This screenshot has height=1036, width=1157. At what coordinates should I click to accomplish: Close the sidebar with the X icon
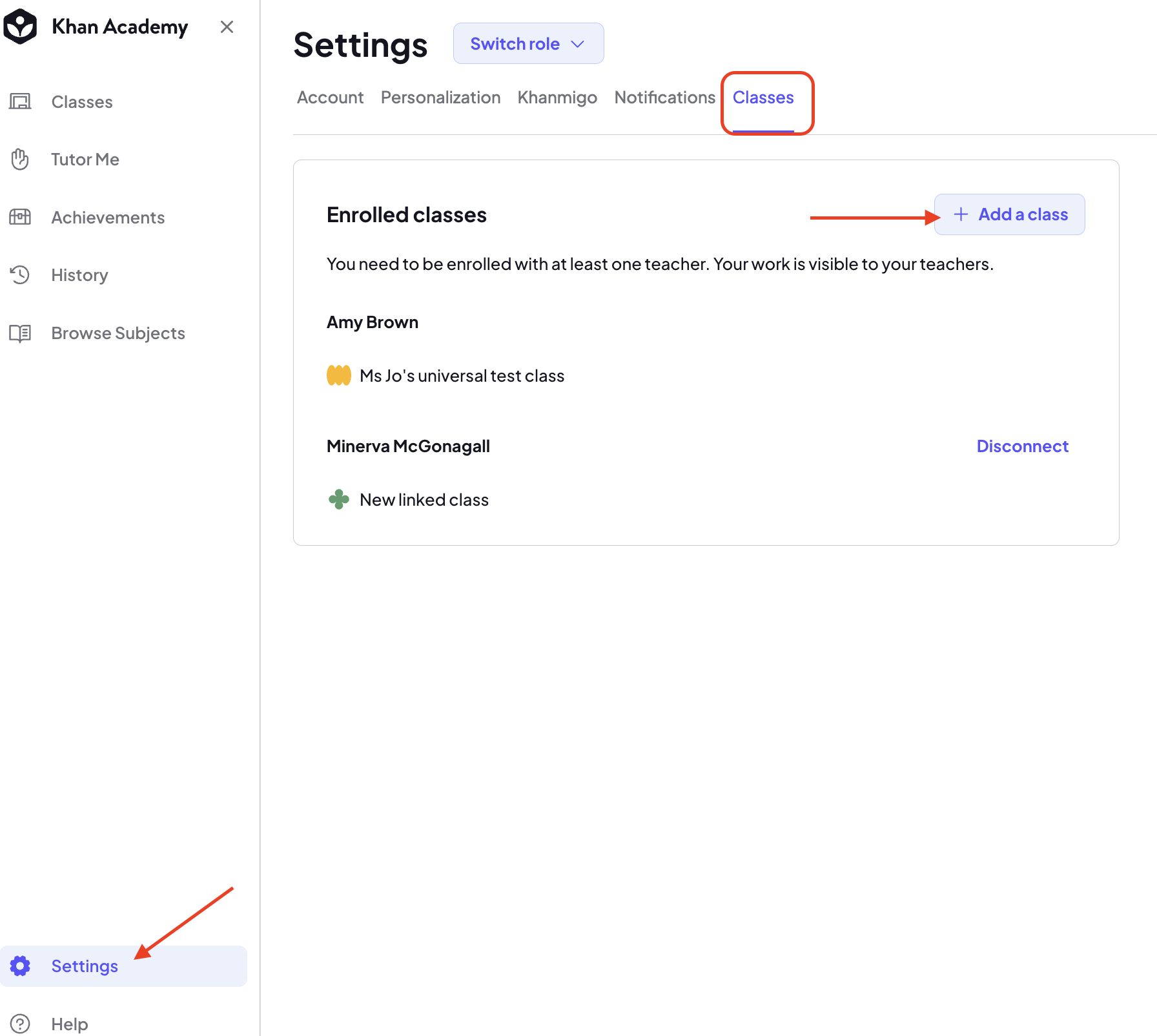coord(227,26)
